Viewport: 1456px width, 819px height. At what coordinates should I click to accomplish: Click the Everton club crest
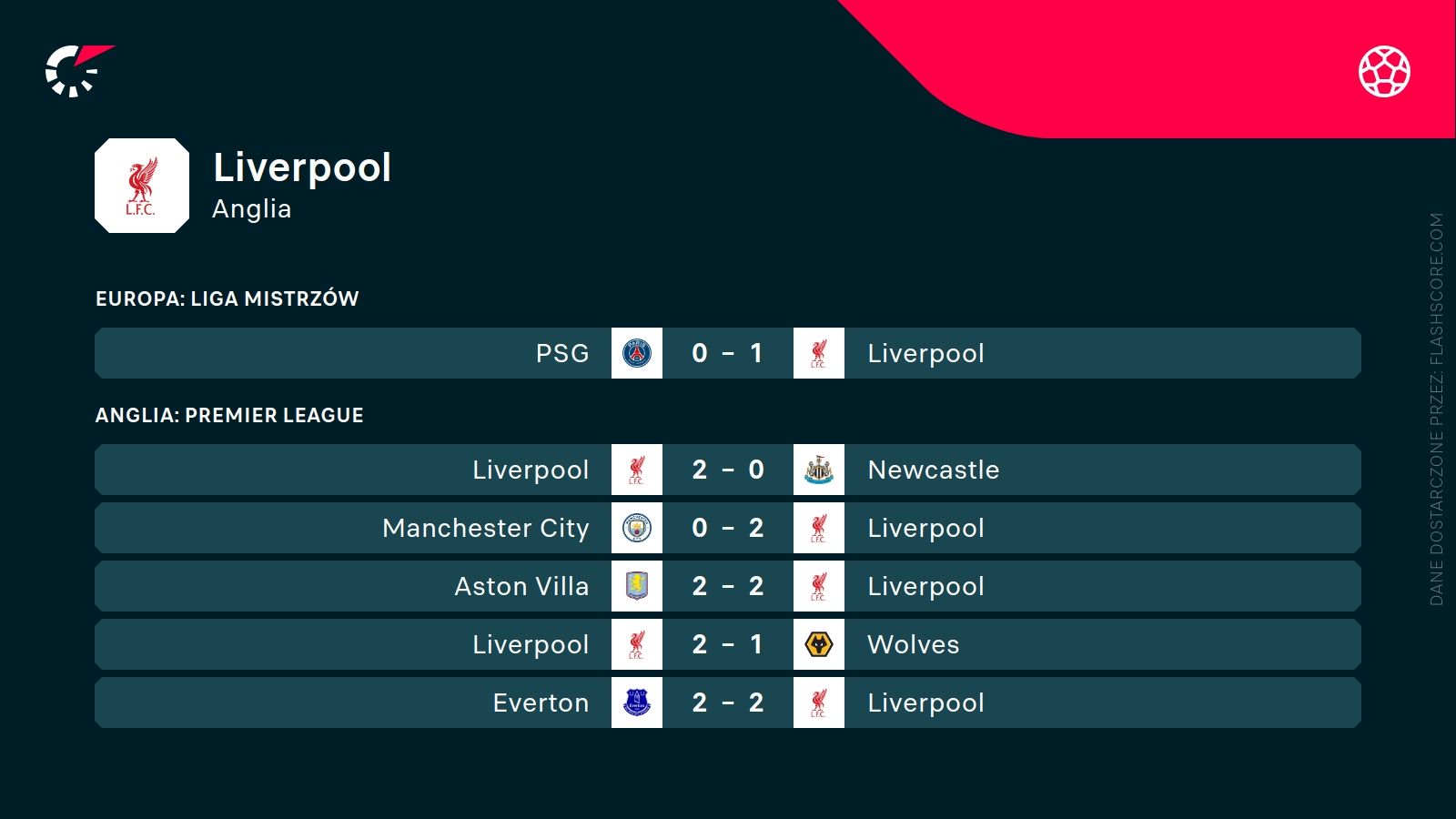[637, 703]
